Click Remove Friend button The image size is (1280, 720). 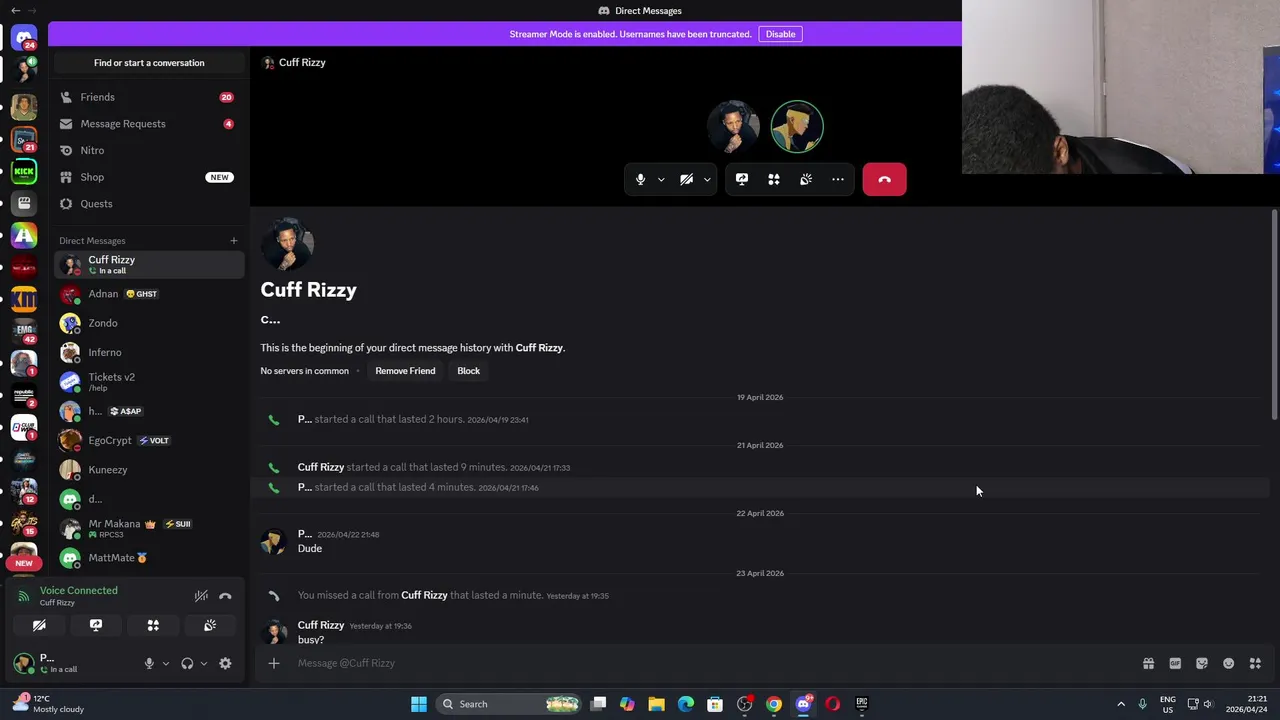[x=405, y=371]
